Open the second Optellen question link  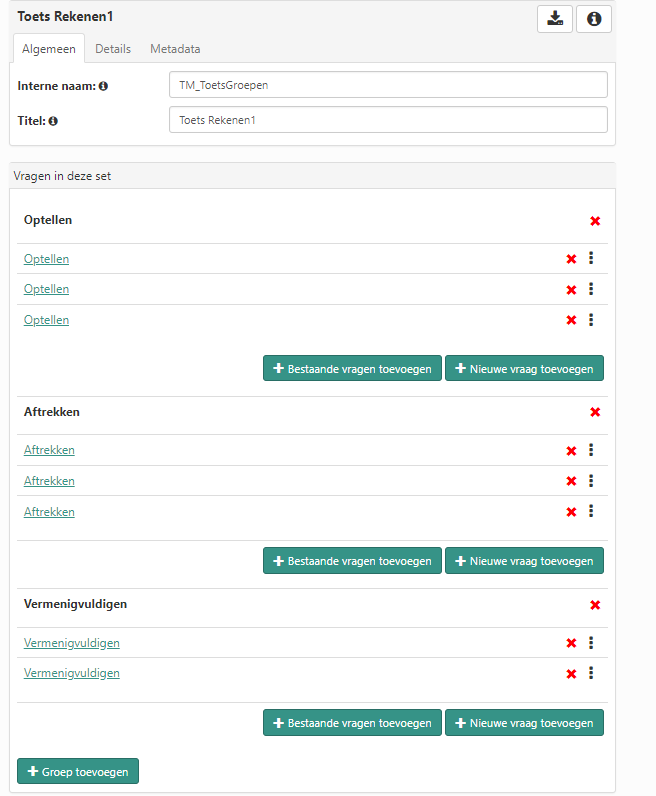pos(47,289)
